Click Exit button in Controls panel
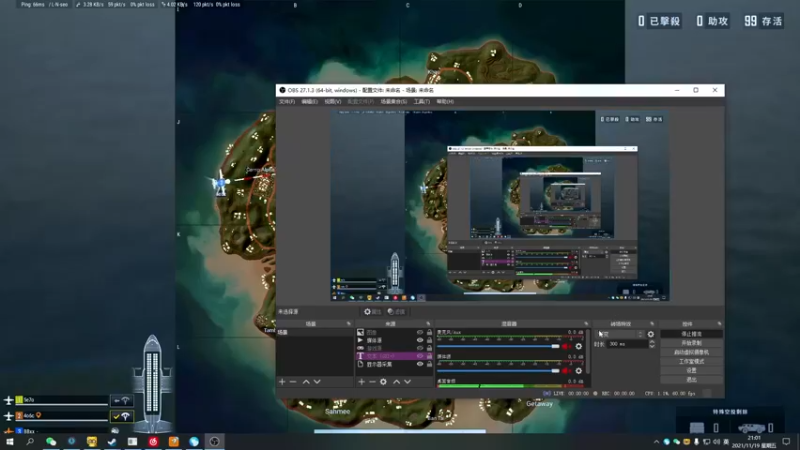 tap(691, 380)
